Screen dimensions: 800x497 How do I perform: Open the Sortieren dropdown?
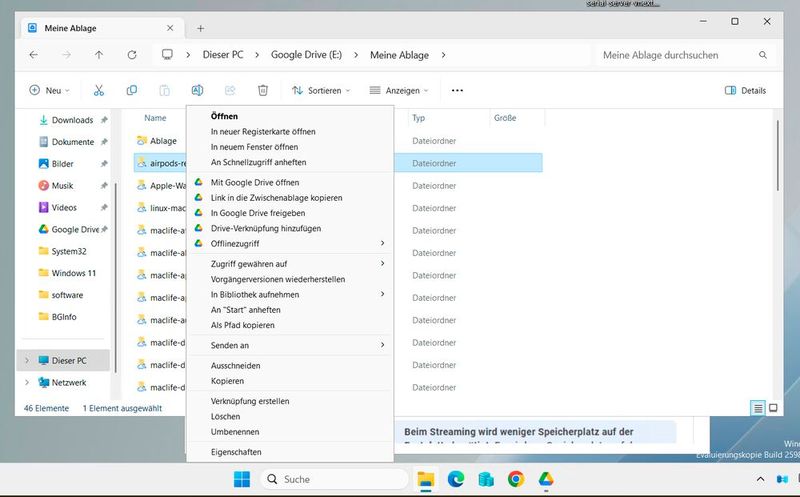pos(321,90)
